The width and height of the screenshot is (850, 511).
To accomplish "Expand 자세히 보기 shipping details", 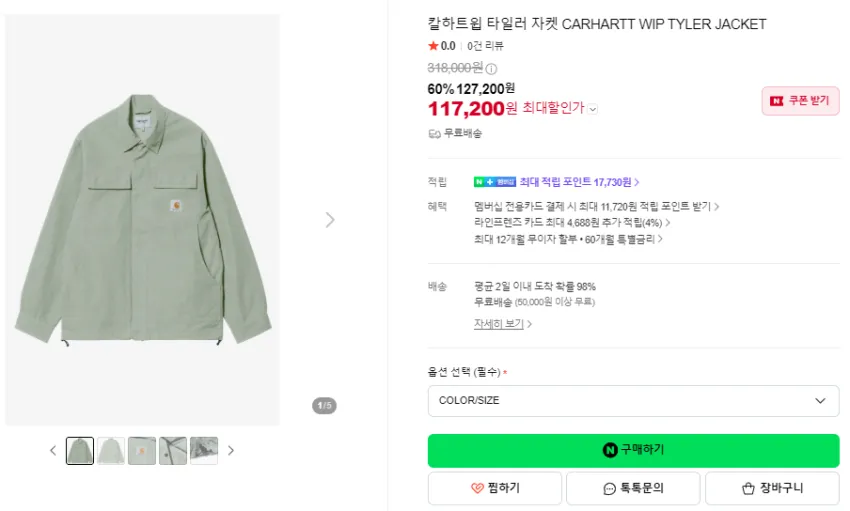I will click(x=503, y=324).
